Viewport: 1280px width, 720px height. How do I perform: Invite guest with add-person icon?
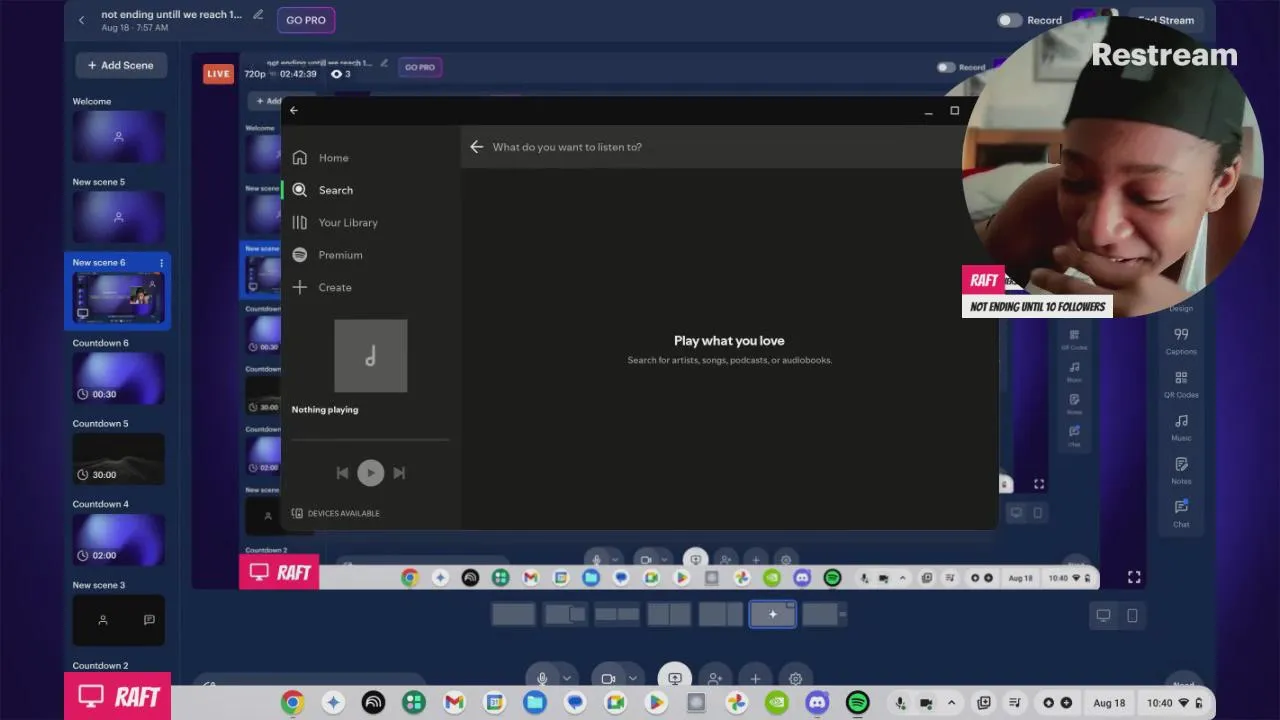[715, 679]
